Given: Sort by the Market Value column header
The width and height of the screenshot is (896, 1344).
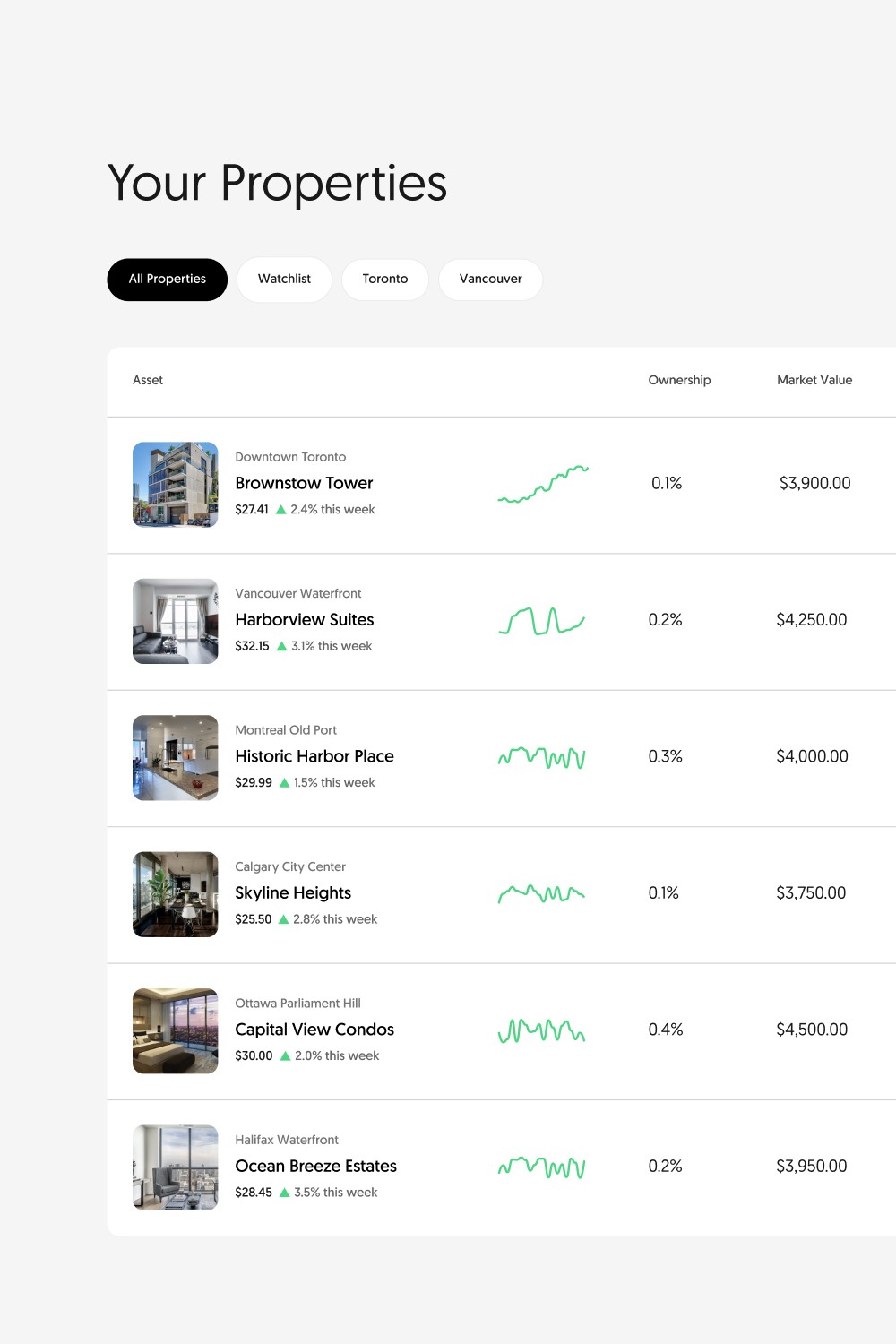Looking at the screenshot, I should tap(814, 380).
